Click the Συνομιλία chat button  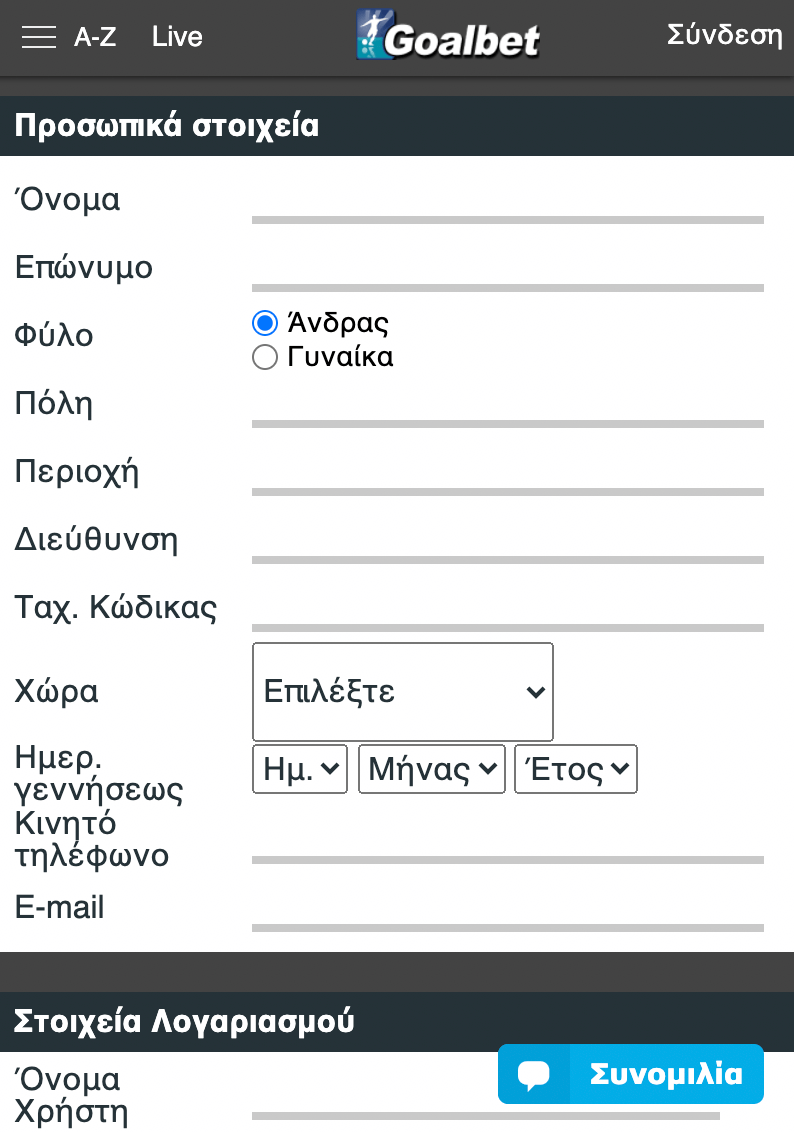(631, 1074)
